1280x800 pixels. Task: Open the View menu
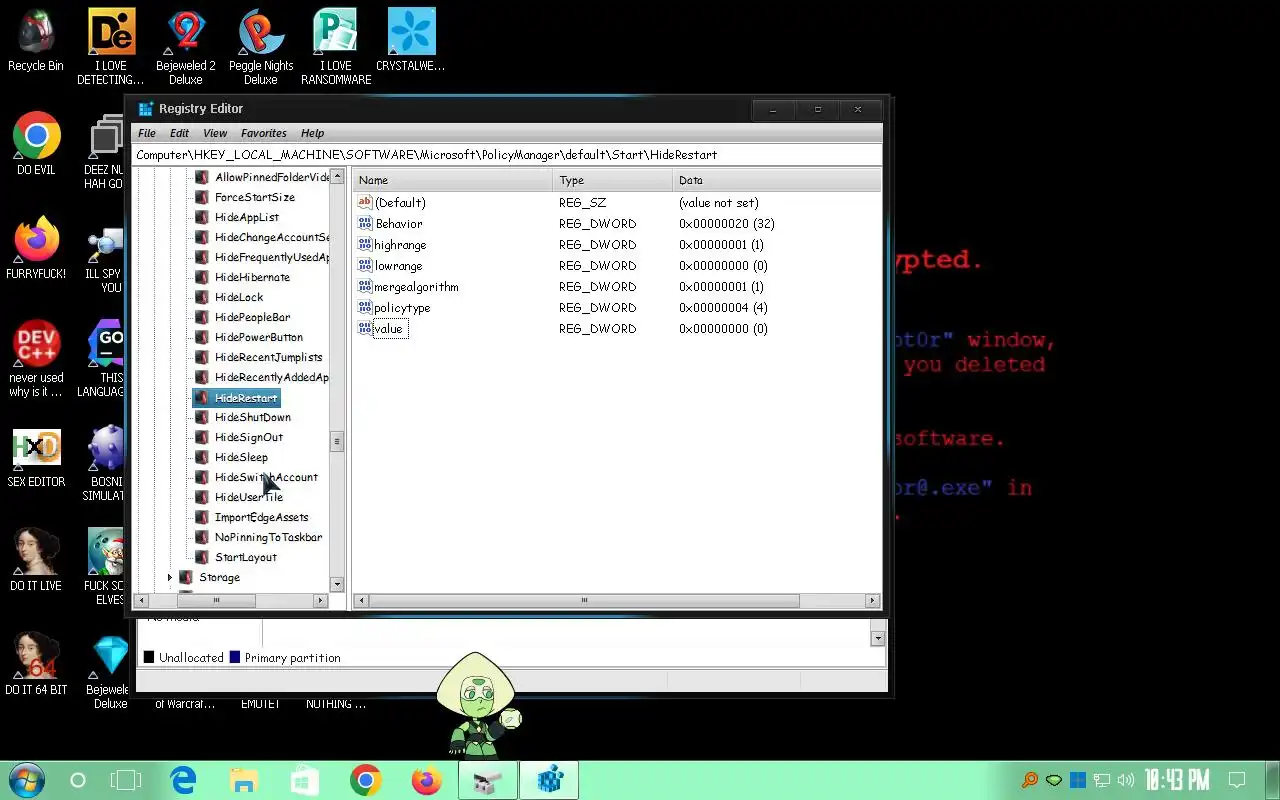point(215,133)
